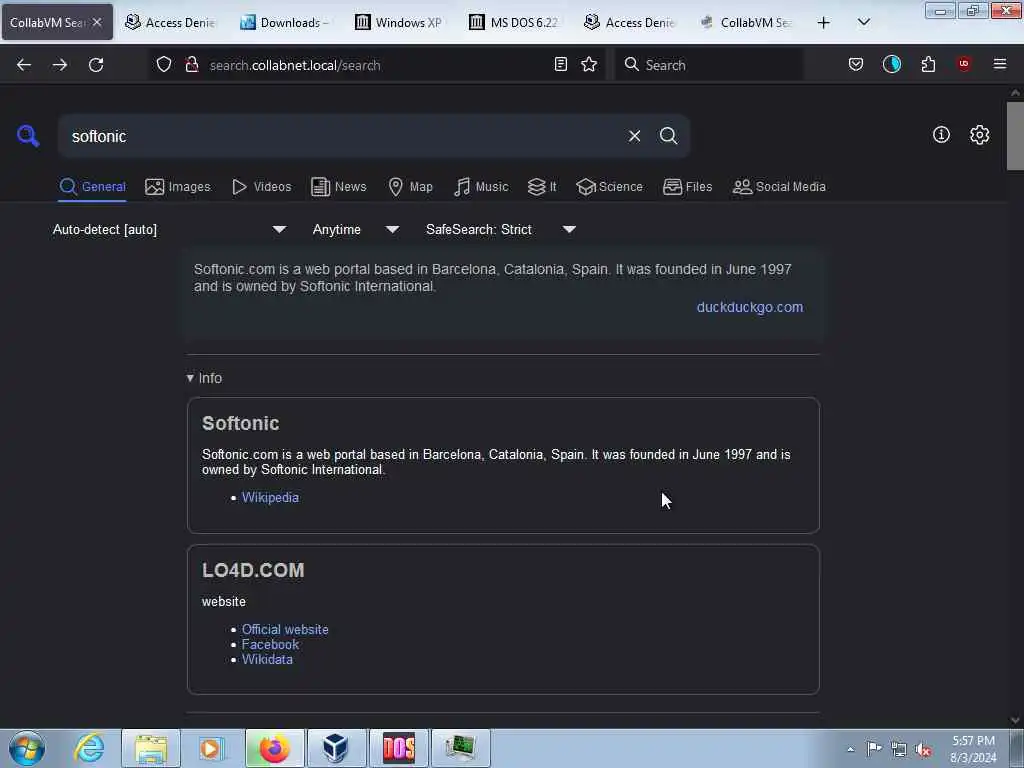Image resolution: width=1024 pixels, height=768 pixels.
Task: Switch to It category
Action: 541,187
